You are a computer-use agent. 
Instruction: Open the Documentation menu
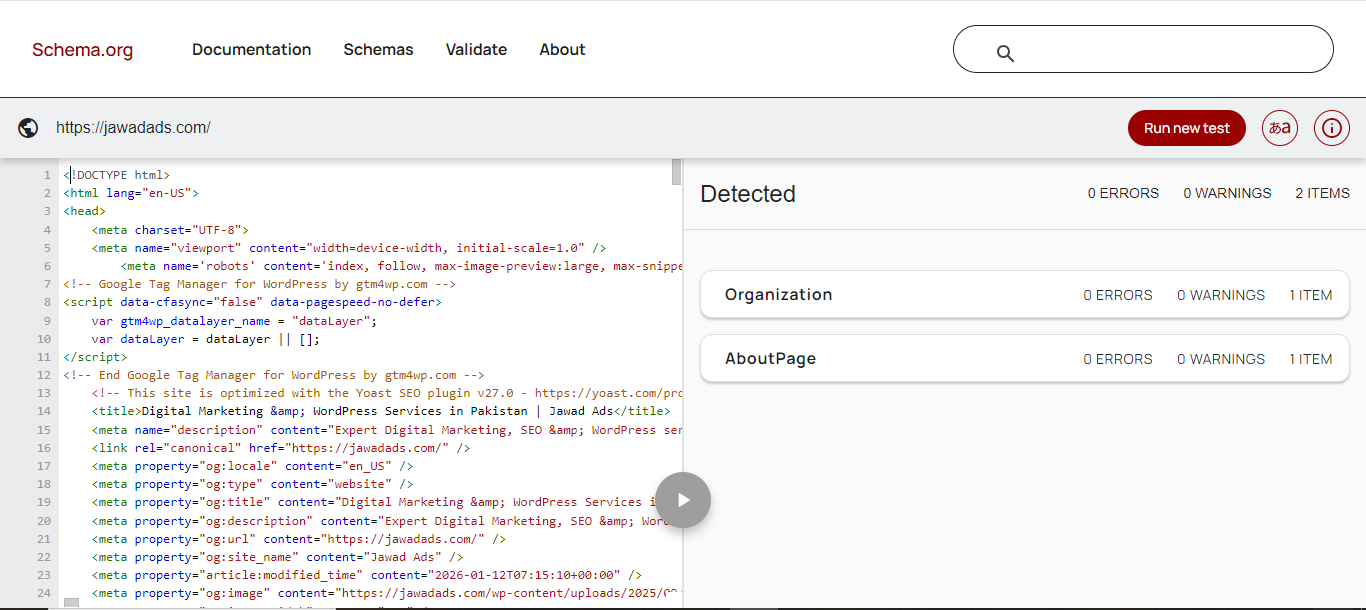[251, 50]
